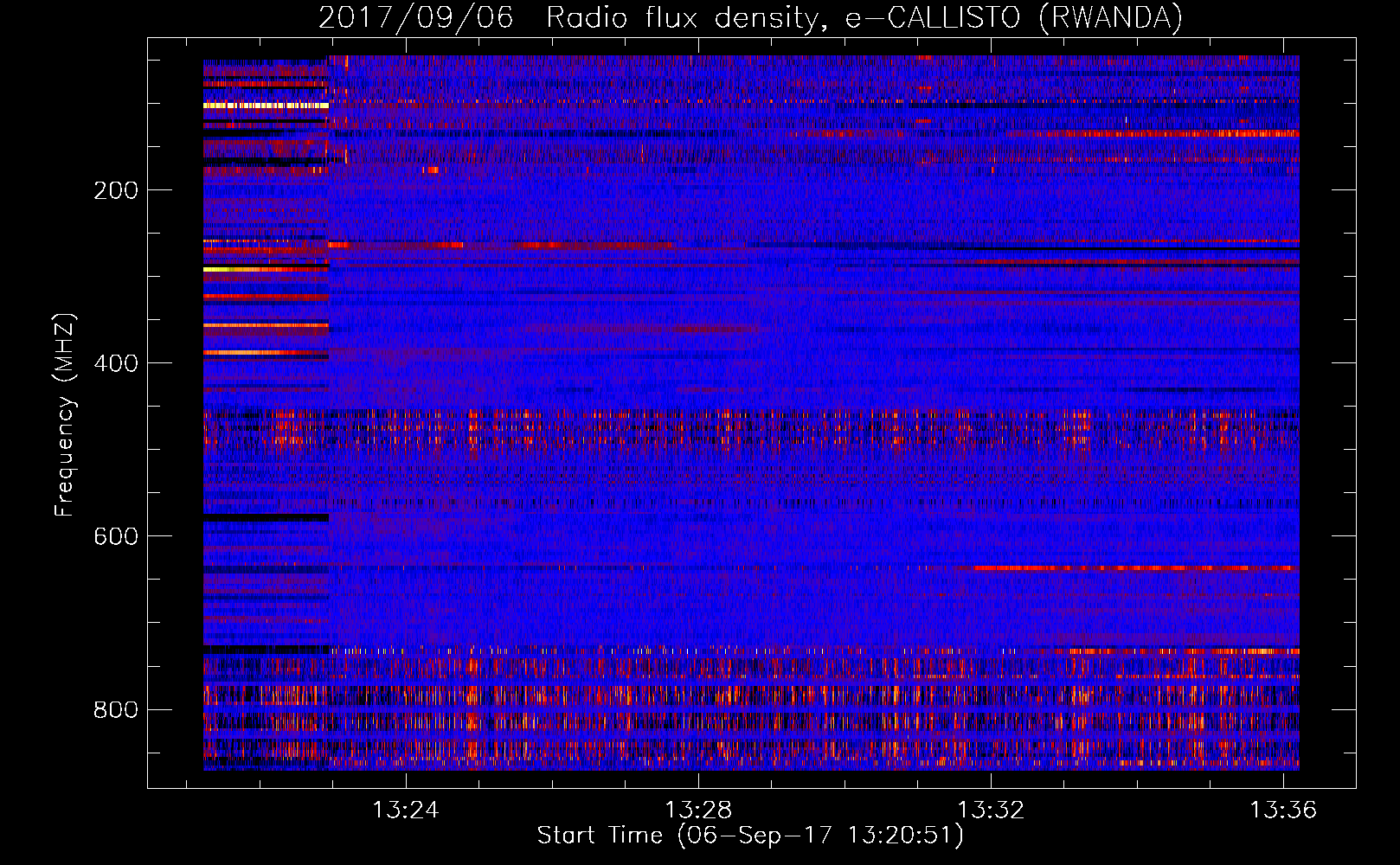Viewport: 1400px width, 865px height.
Task: Click the 13:24 time tick label
Action: click(406, 810)
